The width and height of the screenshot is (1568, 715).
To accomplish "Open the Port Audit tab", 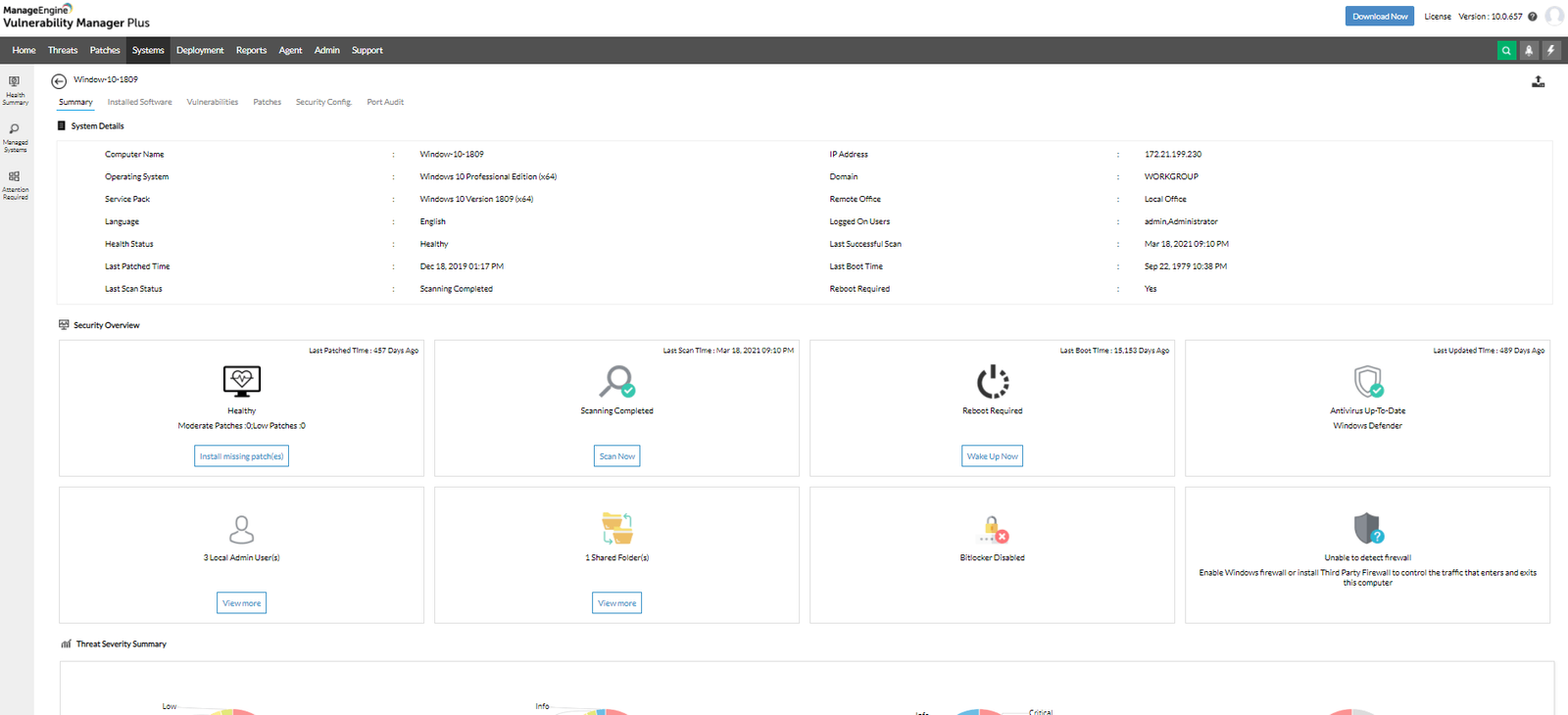I will coord(385,102).
